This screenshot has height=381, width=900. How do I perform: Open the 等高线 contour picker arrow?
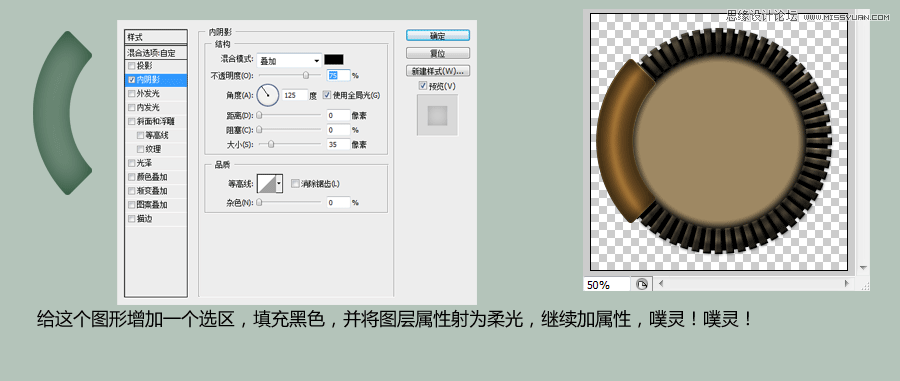pyautogui.click(x=280, y=184)
